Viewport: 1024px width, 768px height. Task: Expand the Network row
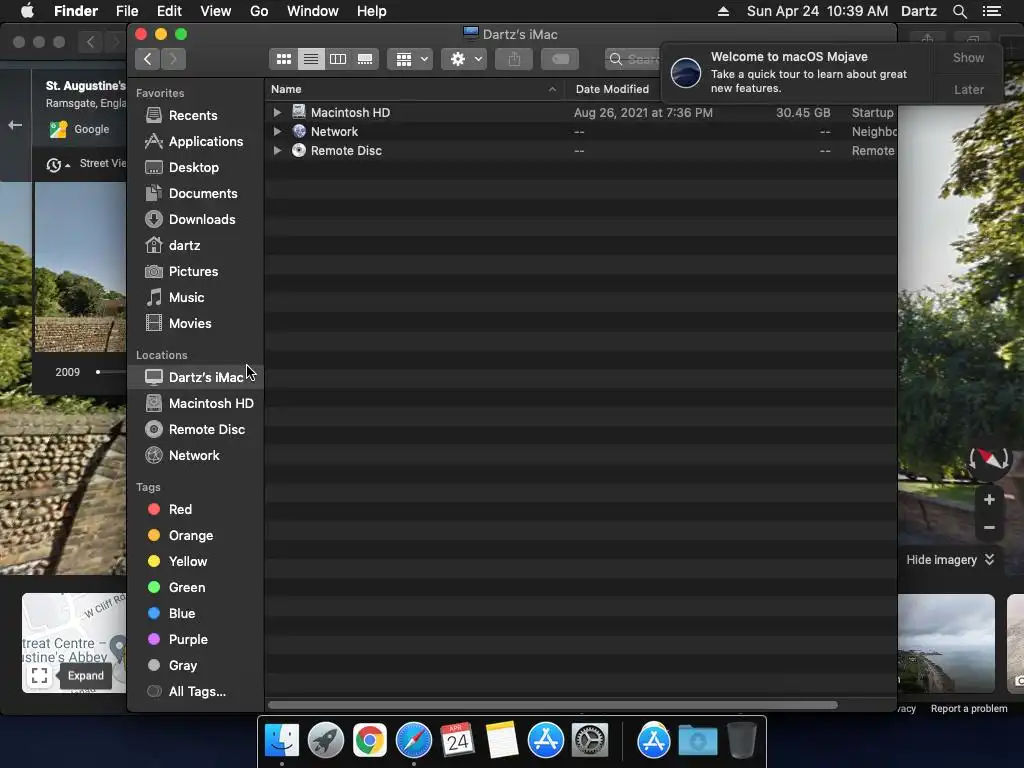pos(277,131)
